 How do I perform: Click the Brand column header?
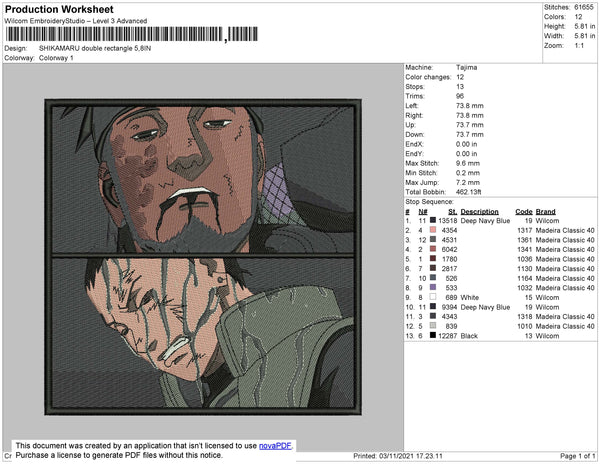click(x=545, y=212)
